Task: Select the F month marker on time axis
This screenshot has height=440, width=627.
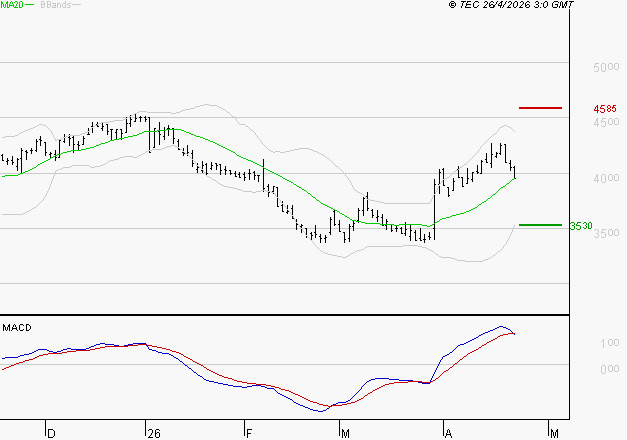Action: coord(249,434)
